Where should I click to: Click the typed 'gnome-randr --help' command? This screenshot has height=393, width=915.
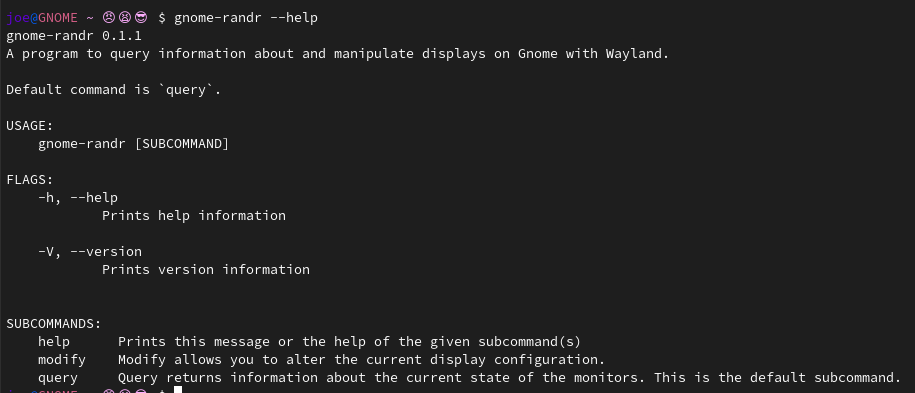(246, 18)
